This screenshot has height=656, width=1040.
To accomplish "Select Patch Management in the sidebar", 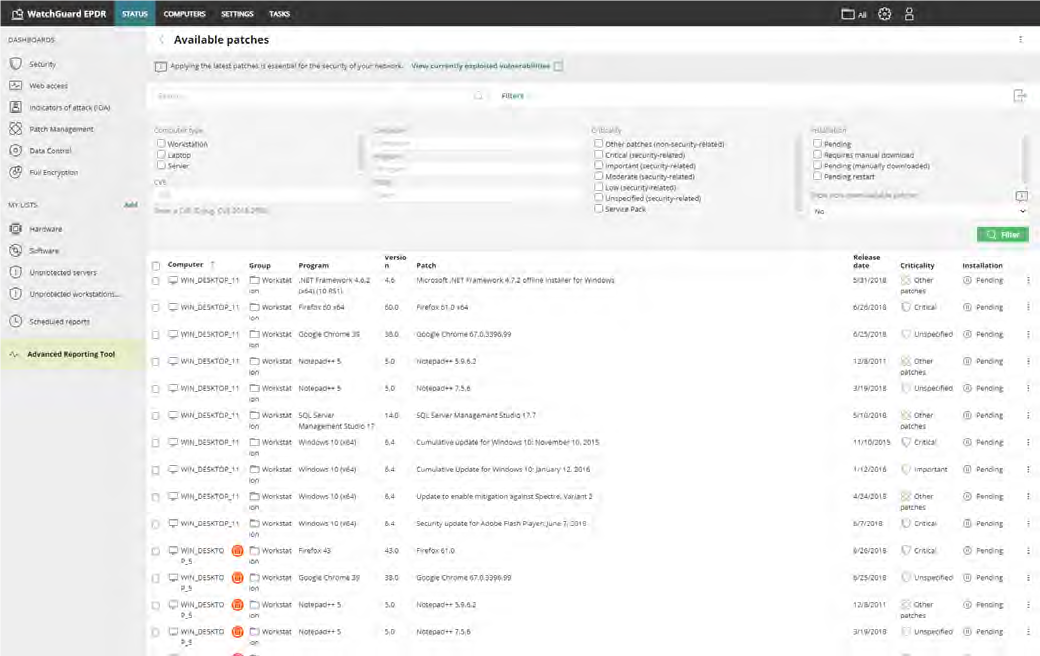I will (x=61, y=129).
